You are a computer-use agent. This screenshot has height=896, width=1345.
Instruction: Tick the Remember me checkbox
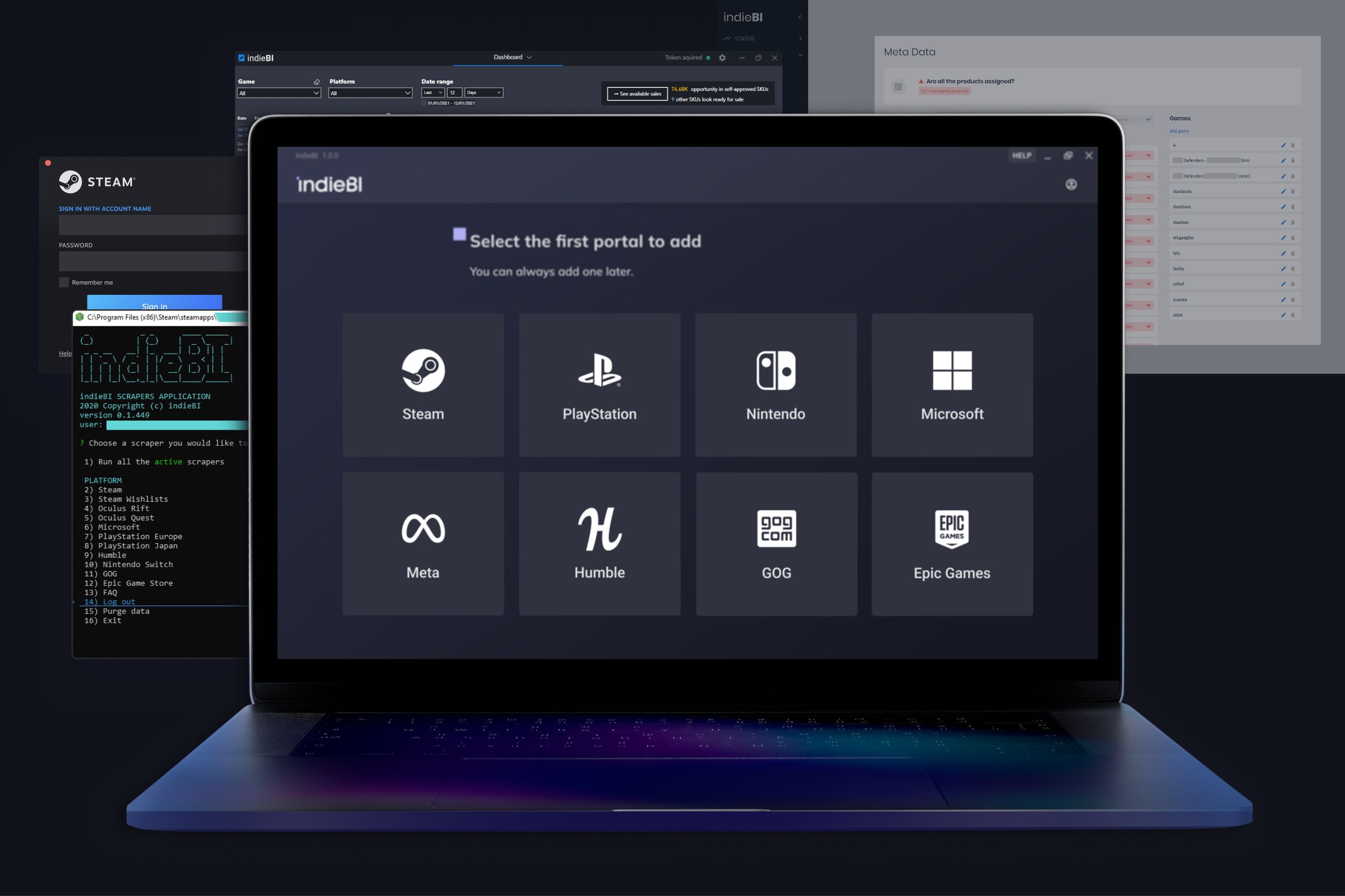pyautogui.click(x=64, y=282)
